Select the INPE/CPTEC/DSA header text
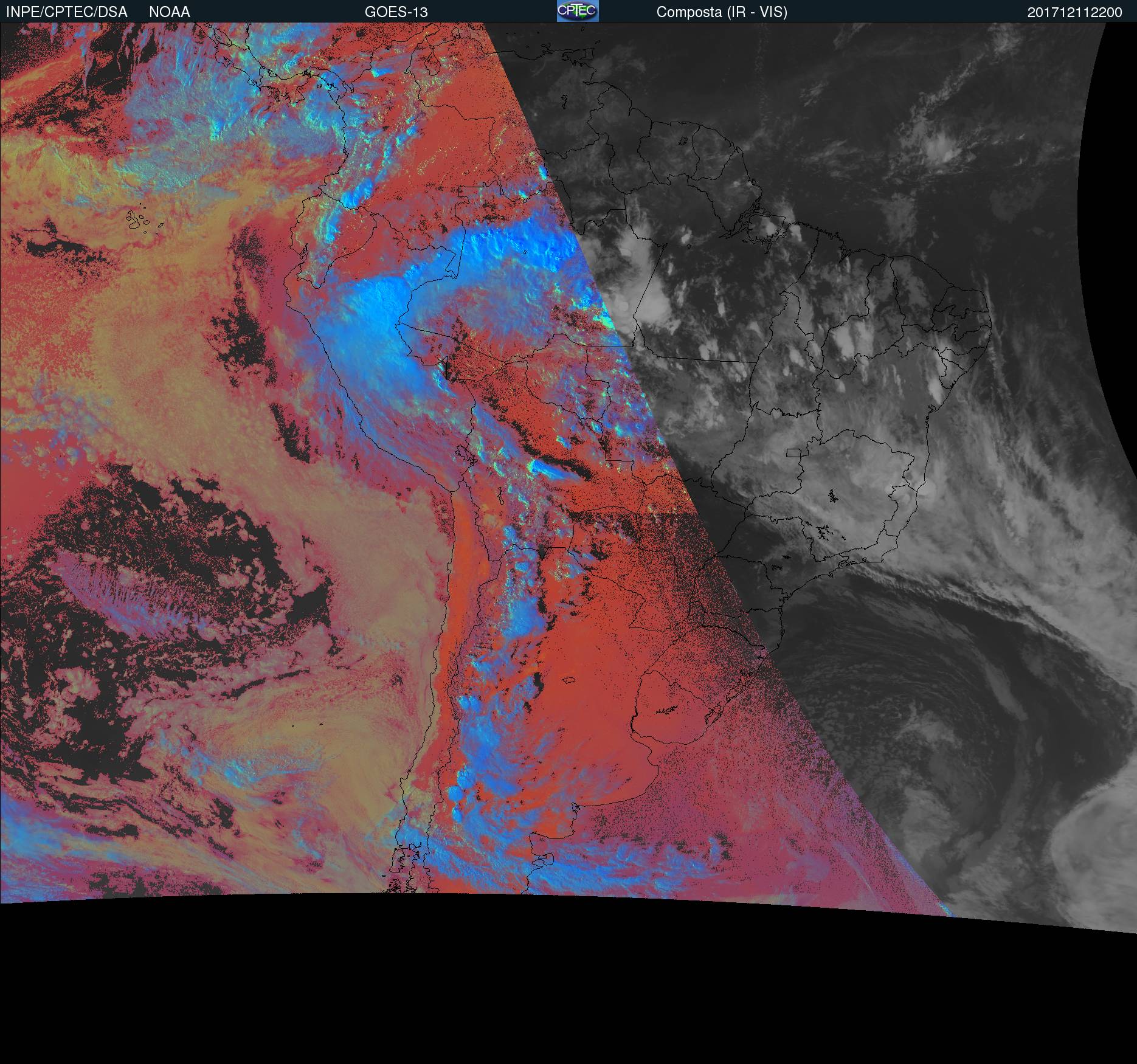1137x1064 pixels. 66,12
